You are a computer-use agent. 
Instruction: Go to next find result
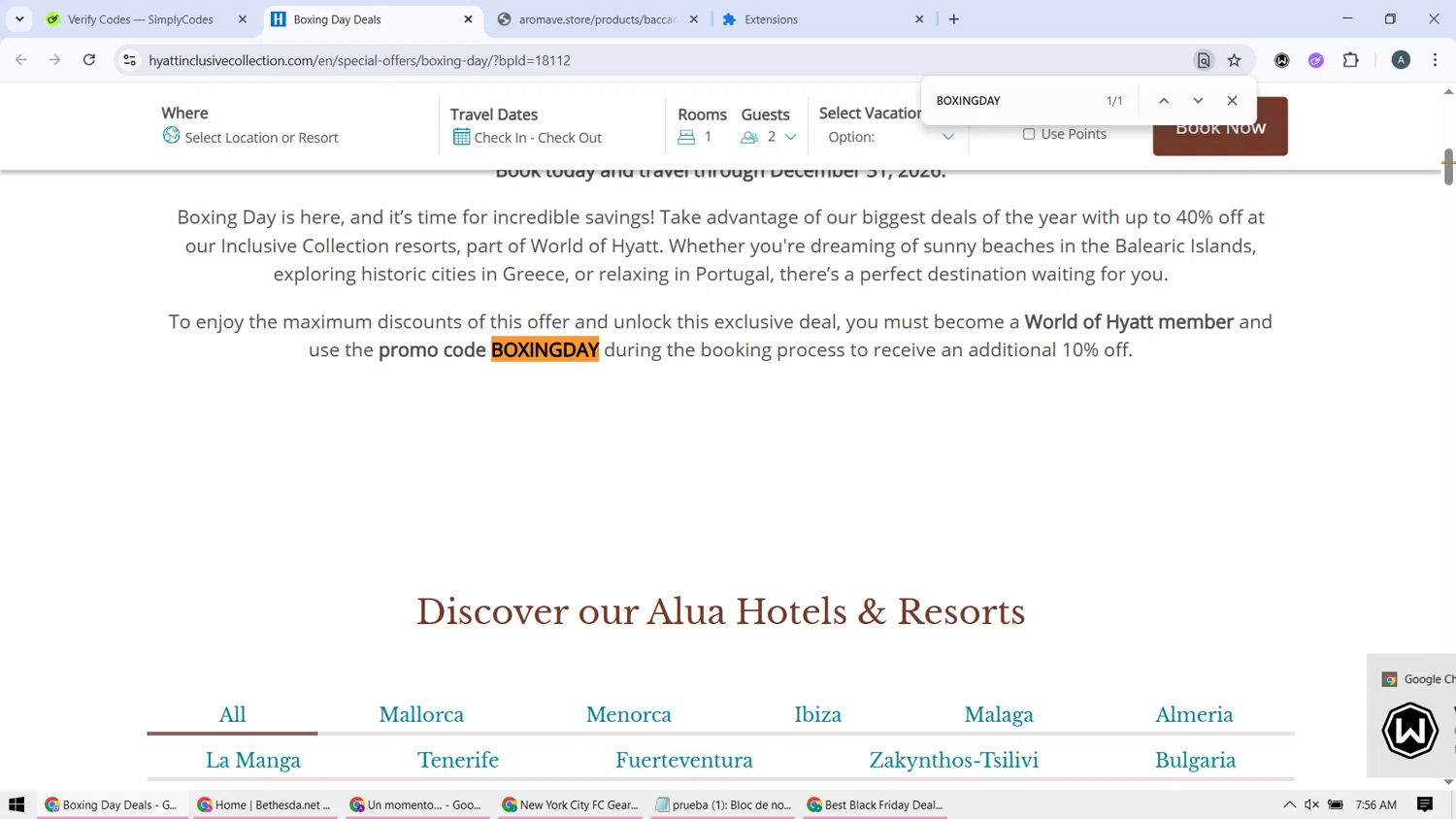point(1198,101)
